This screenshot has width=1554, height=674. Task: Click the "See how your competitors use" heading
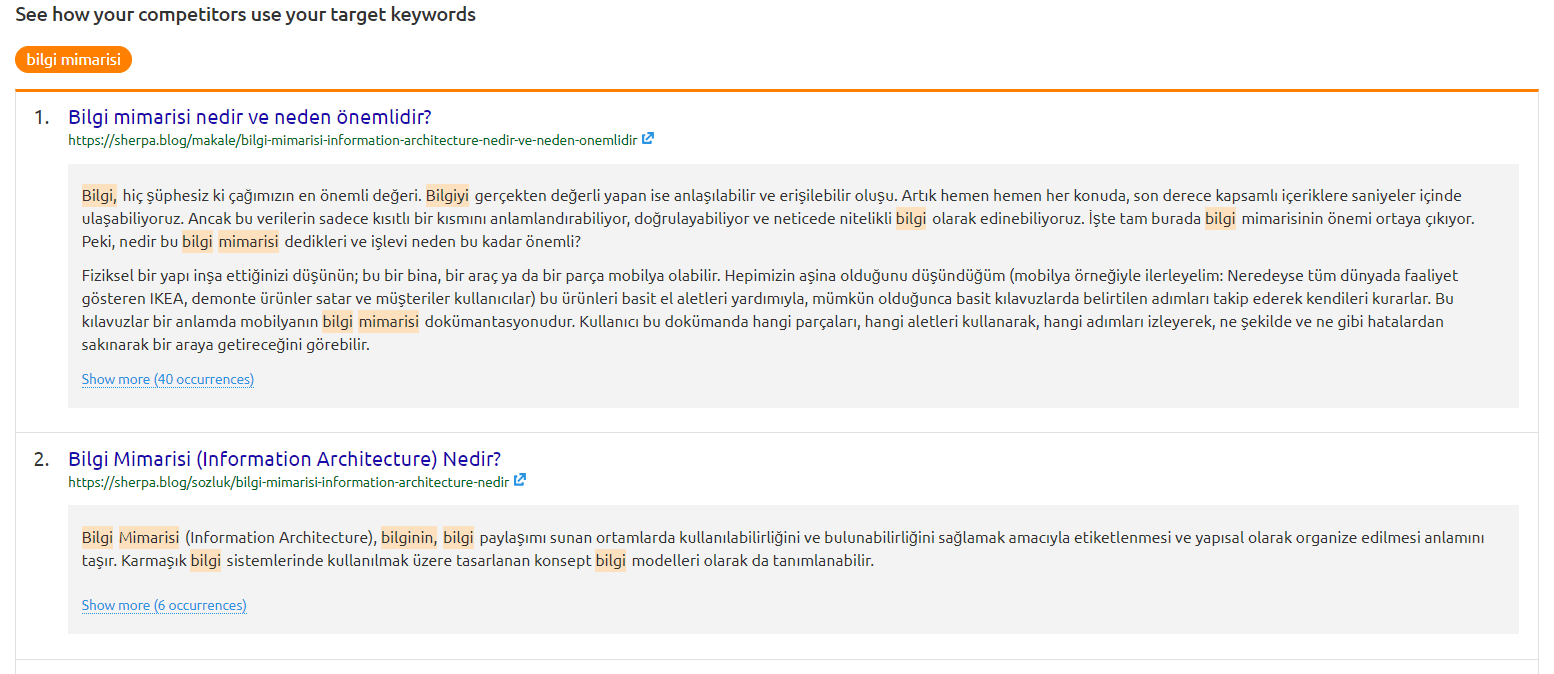[245, 15]
